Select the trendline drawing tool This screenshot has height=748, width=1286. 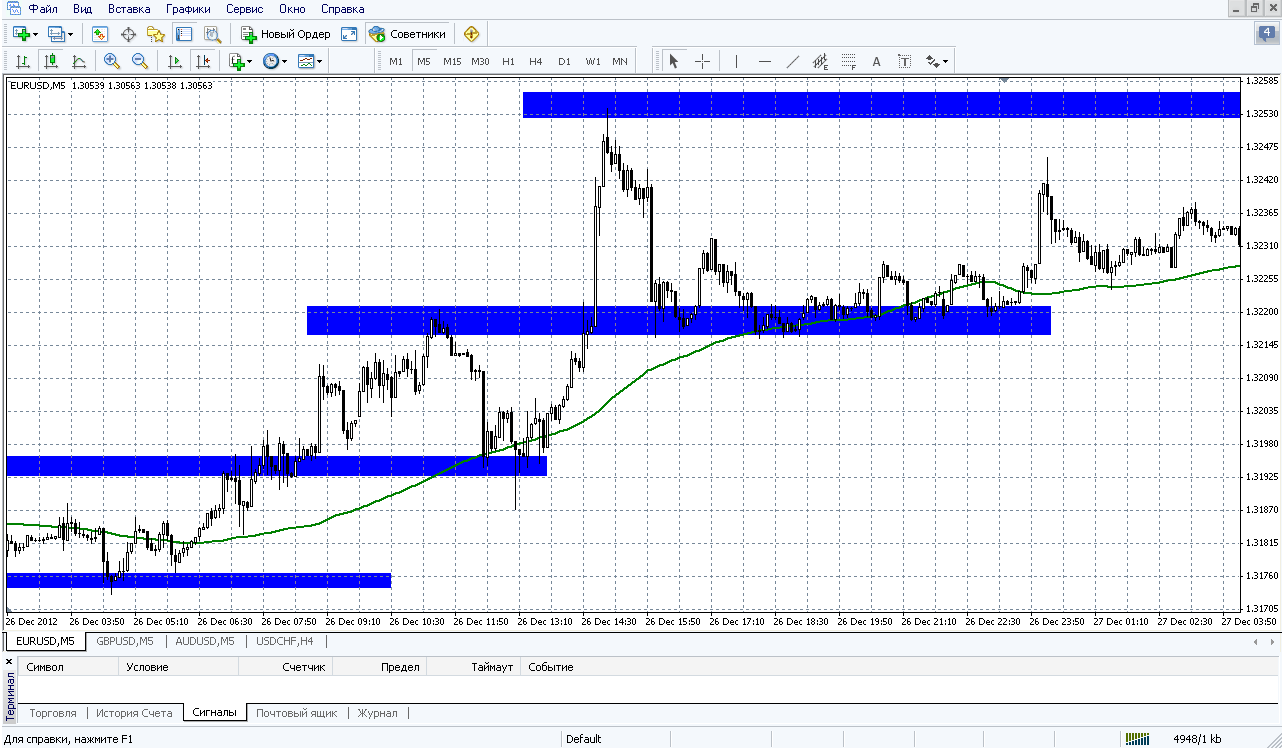[793, 61]
